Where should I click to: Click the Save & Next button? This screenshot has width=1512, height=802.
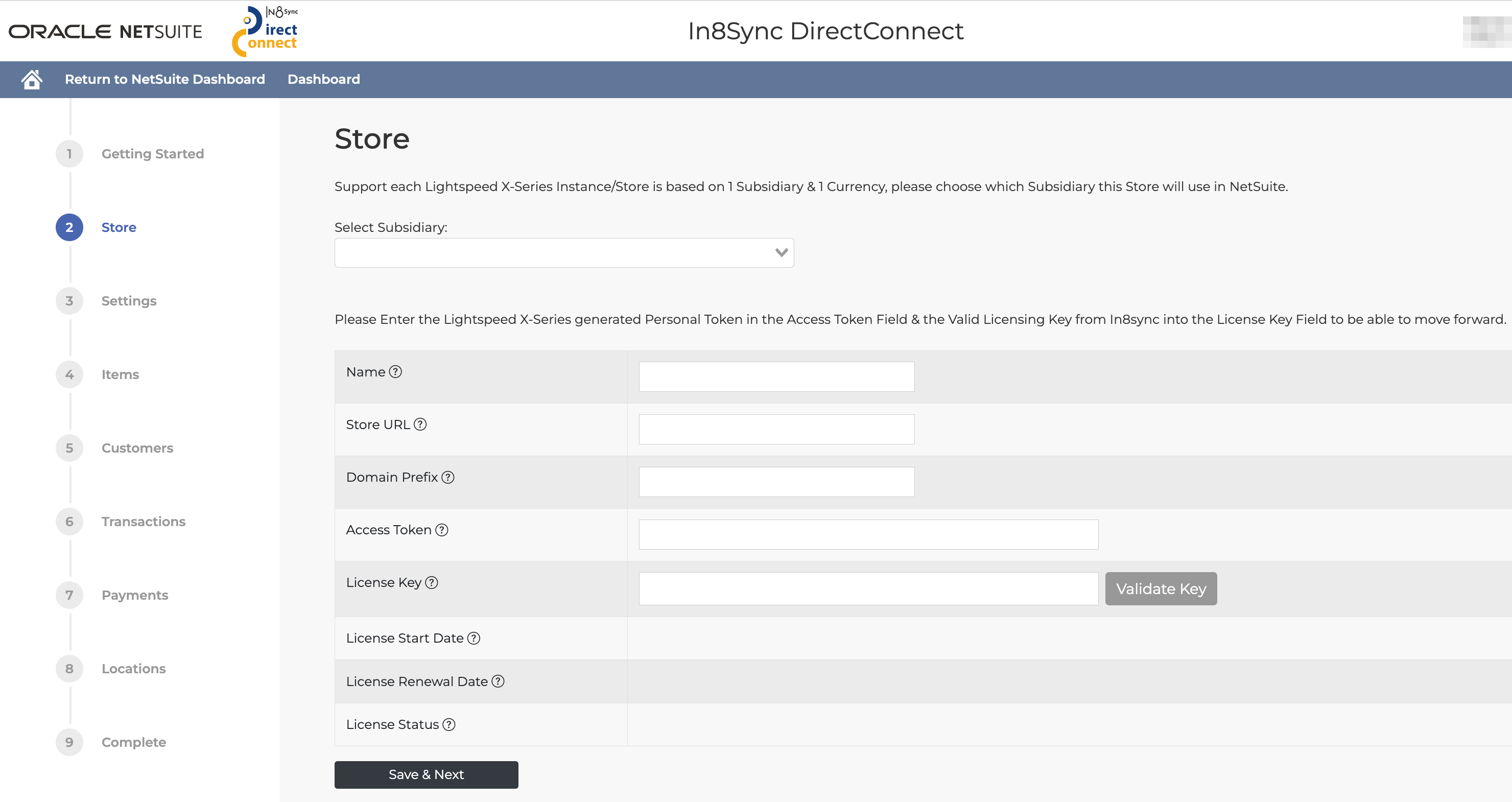[x=426, y=774]
